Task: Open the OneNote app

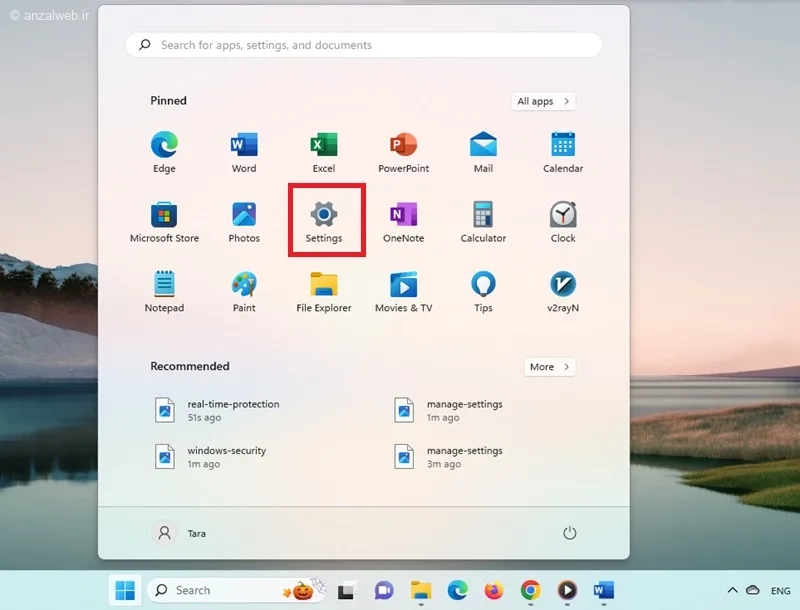Action: click(403, 220)
